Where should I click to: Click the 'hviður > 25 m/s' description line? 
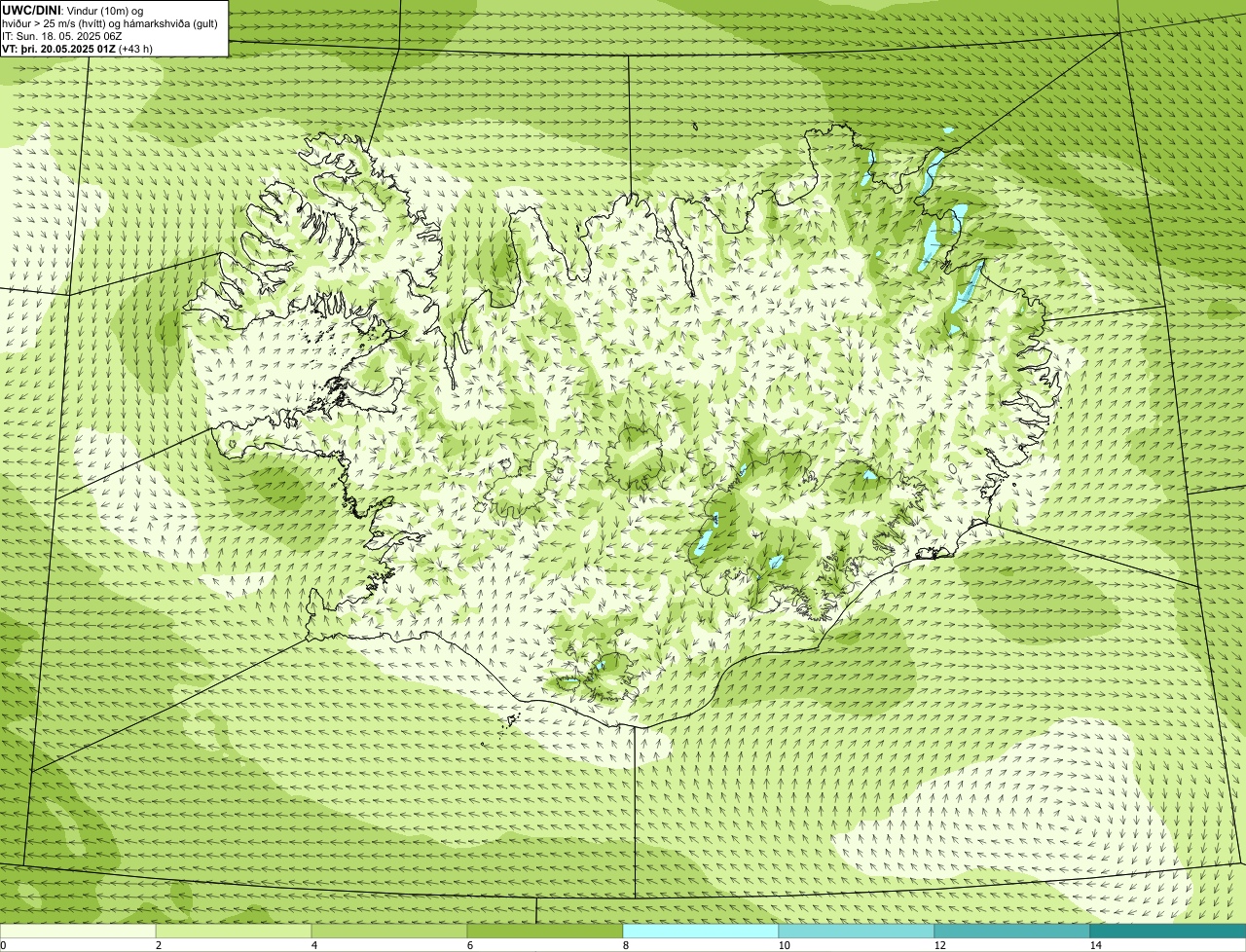click(111, 22)
